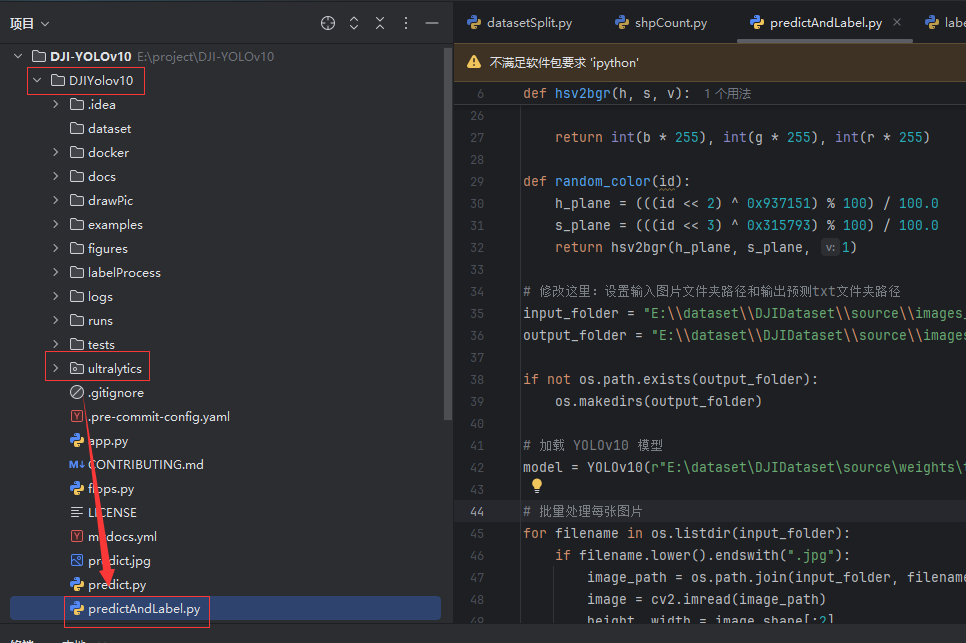Select the .gitignore file icon

pos(77,392)
